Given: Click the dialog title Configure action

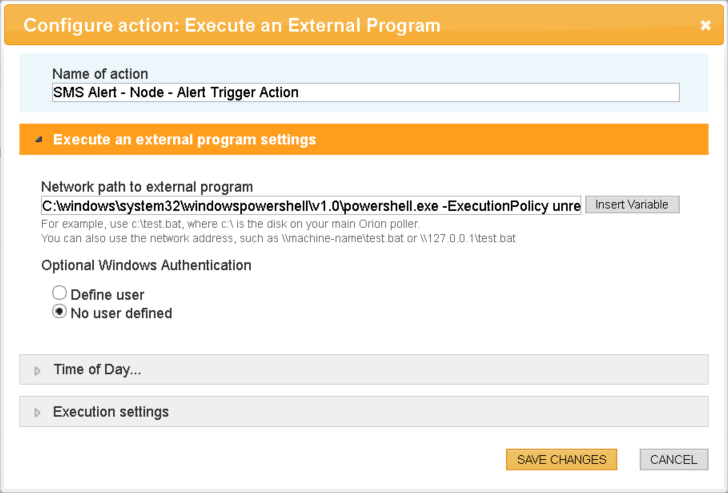Looking at the screenshot, I should pos(232,25).
